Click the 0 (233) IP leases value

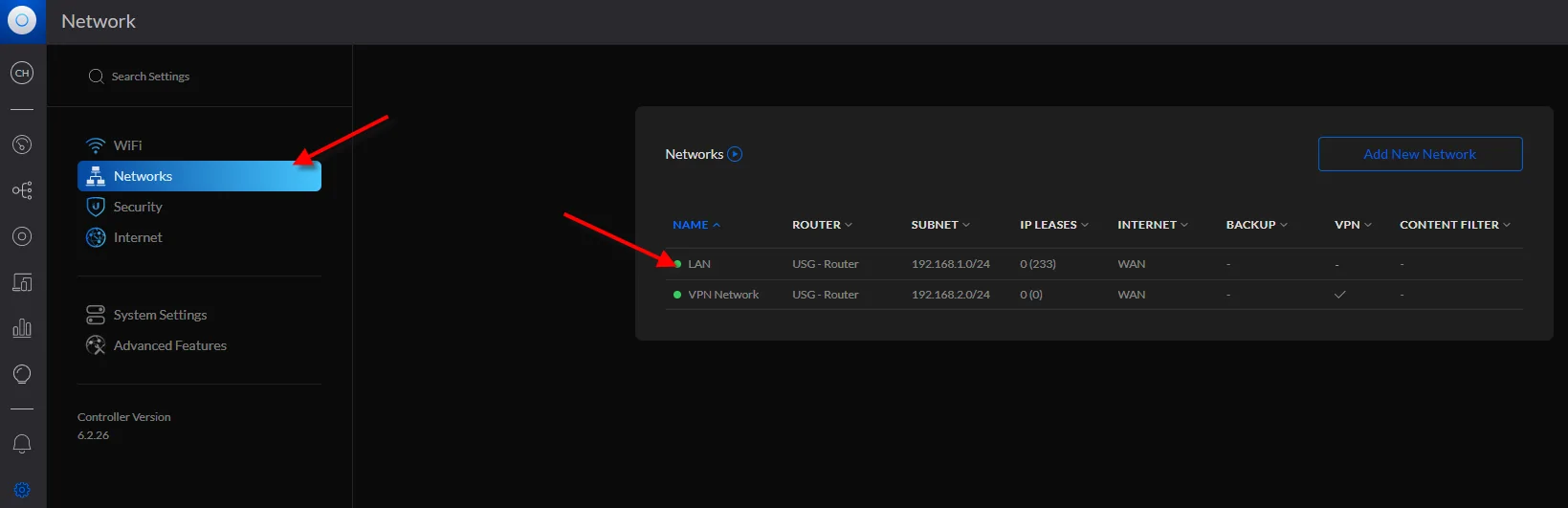1038,264
